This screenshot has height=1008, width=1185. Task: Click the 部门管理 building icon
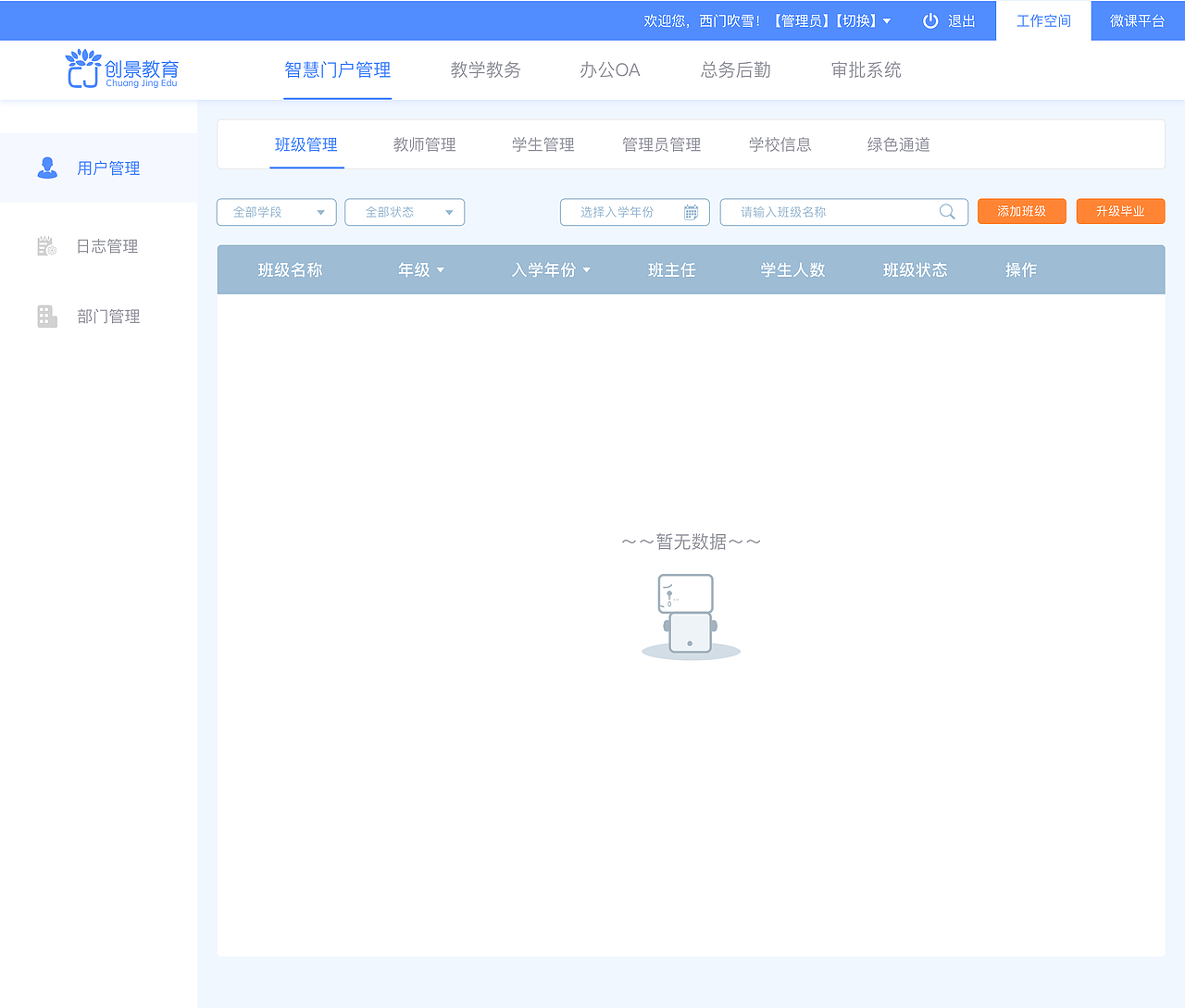[x=47, y=316]
